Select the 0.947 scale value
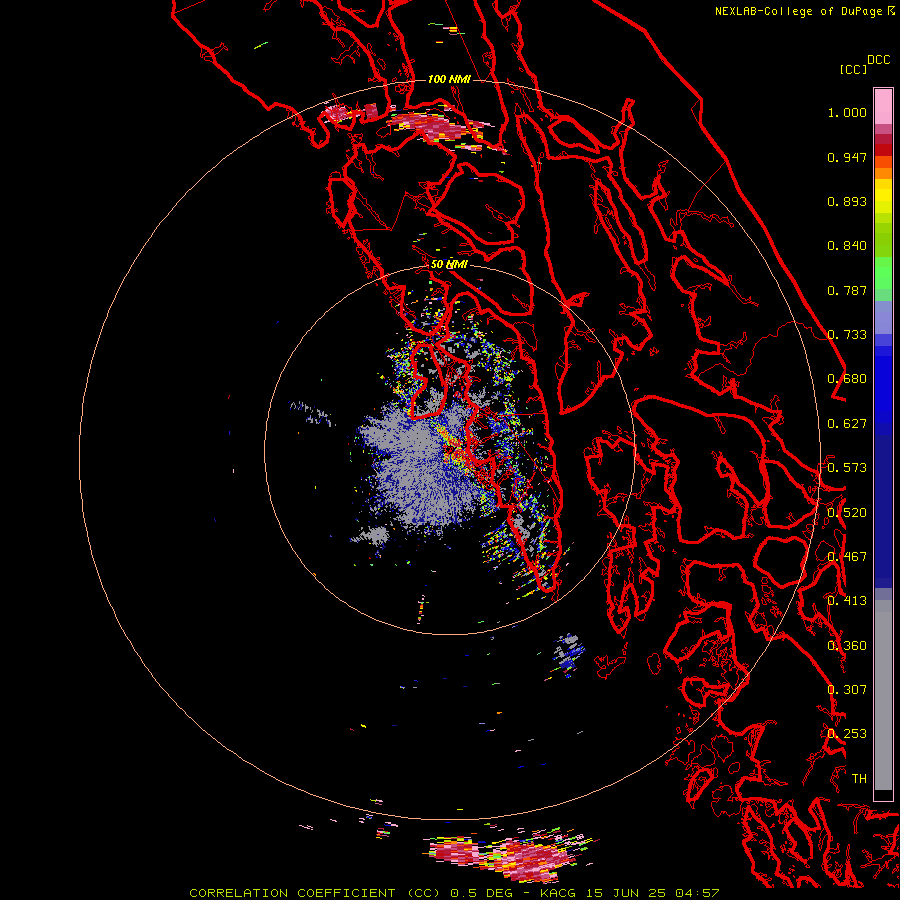Image resolution: width=900 pixels, height=900 pixels. 847,157
